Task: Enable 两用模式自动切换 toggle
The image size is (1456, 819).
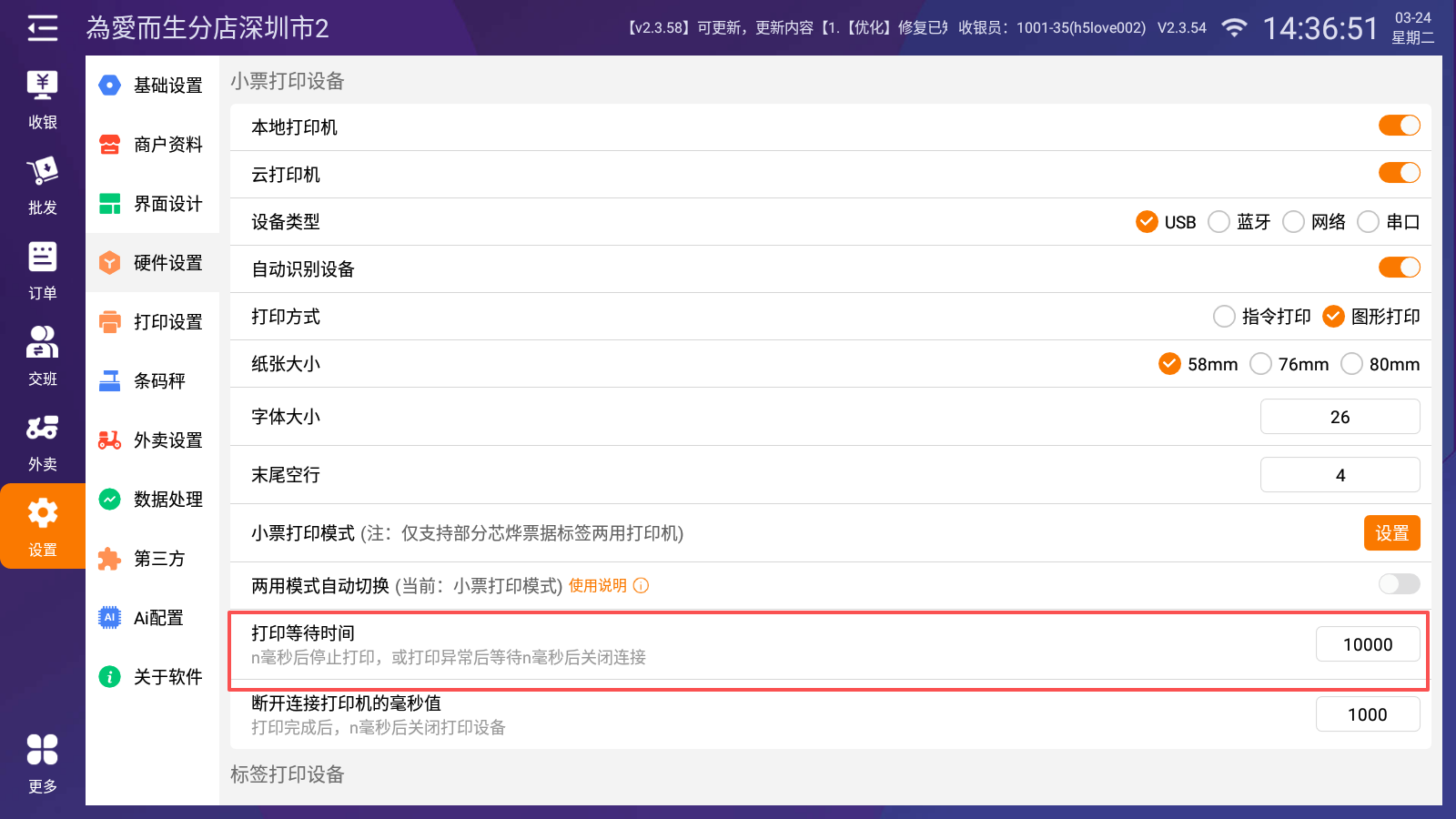Action: tap(1399, 584)
